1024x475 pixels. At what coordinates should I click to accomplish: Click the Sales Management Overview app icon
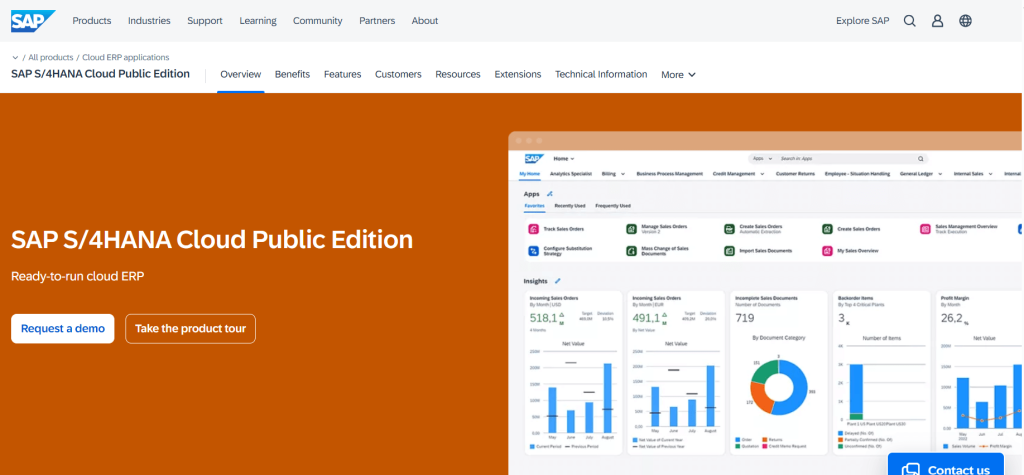coord(925,229)
